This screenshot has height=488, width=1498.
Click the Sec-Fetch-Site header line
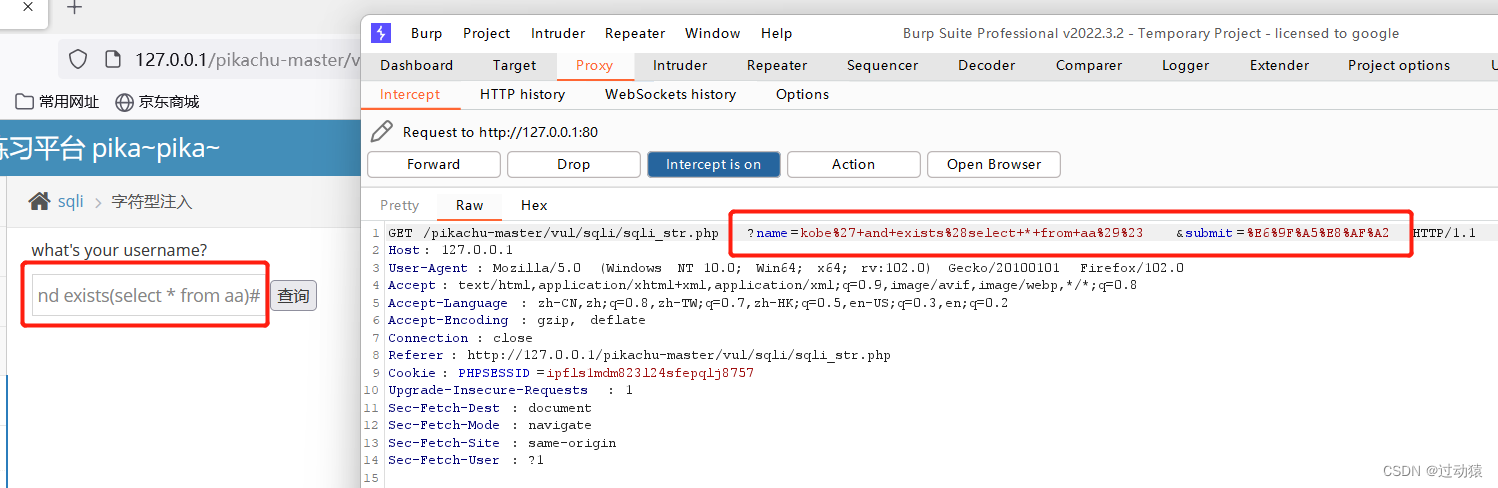(502, 443)
